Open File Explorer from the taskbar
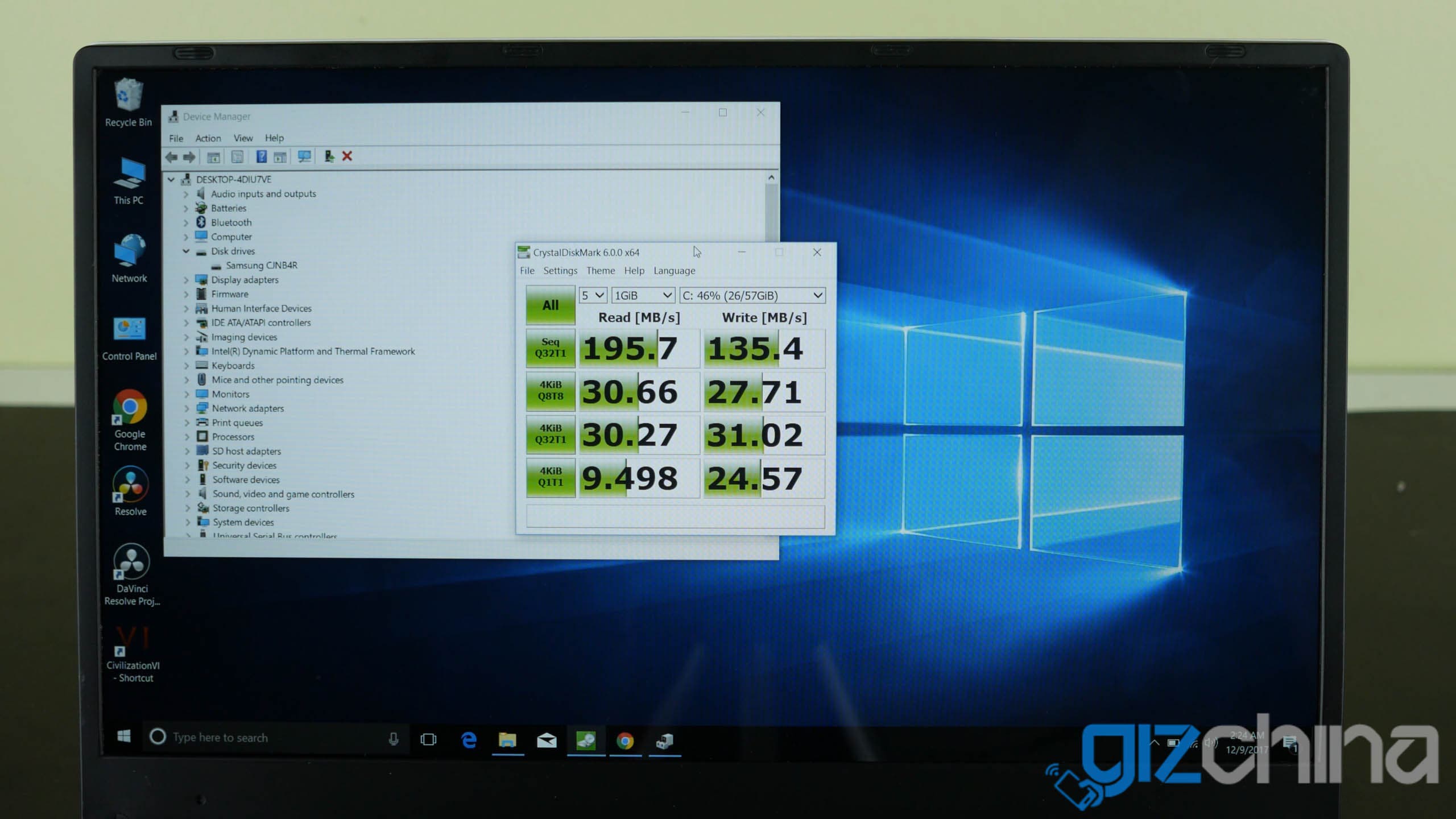 click(x=507, y=740)
